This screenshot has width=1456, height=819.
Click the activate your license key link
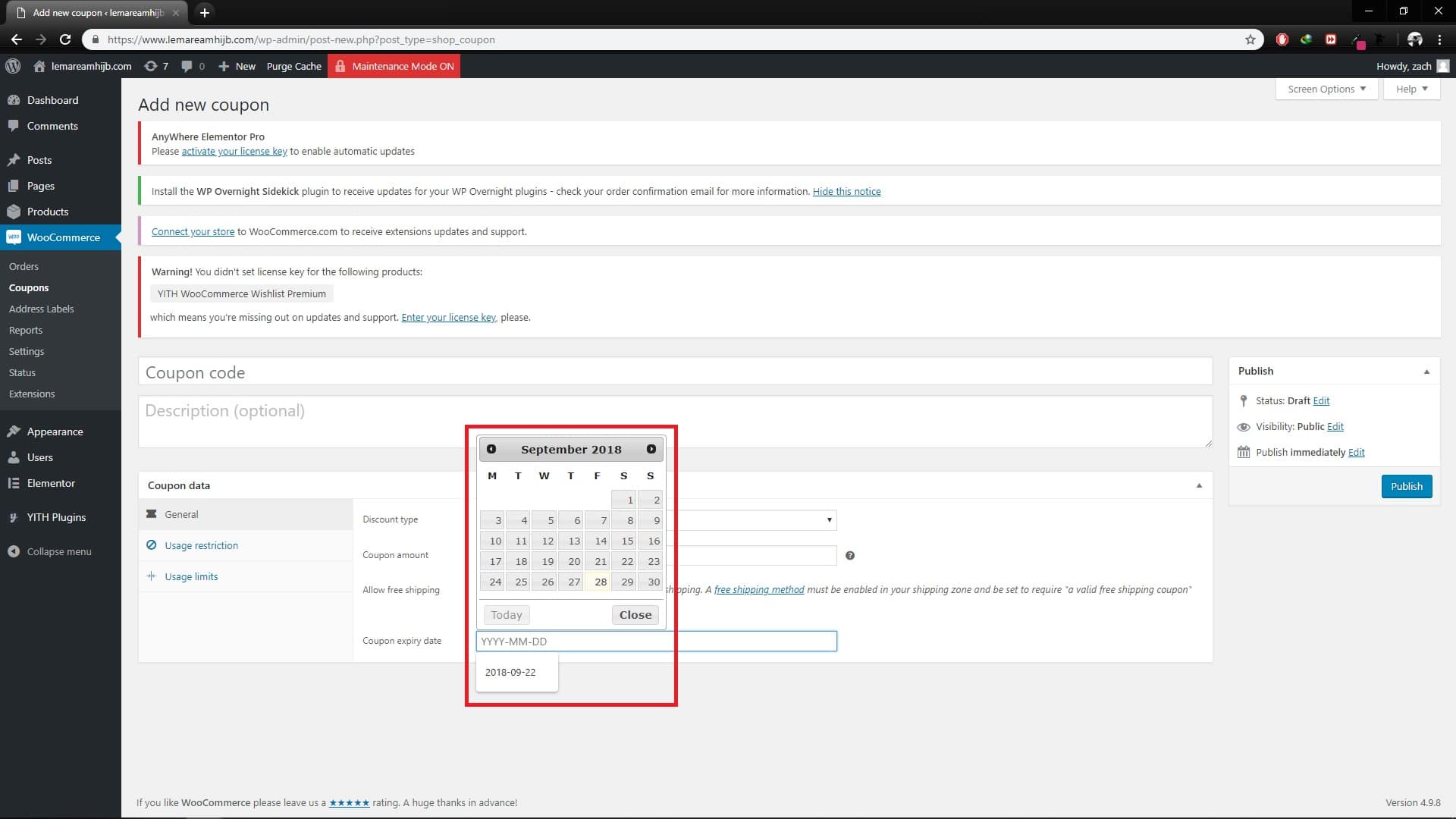click(234, 151)
